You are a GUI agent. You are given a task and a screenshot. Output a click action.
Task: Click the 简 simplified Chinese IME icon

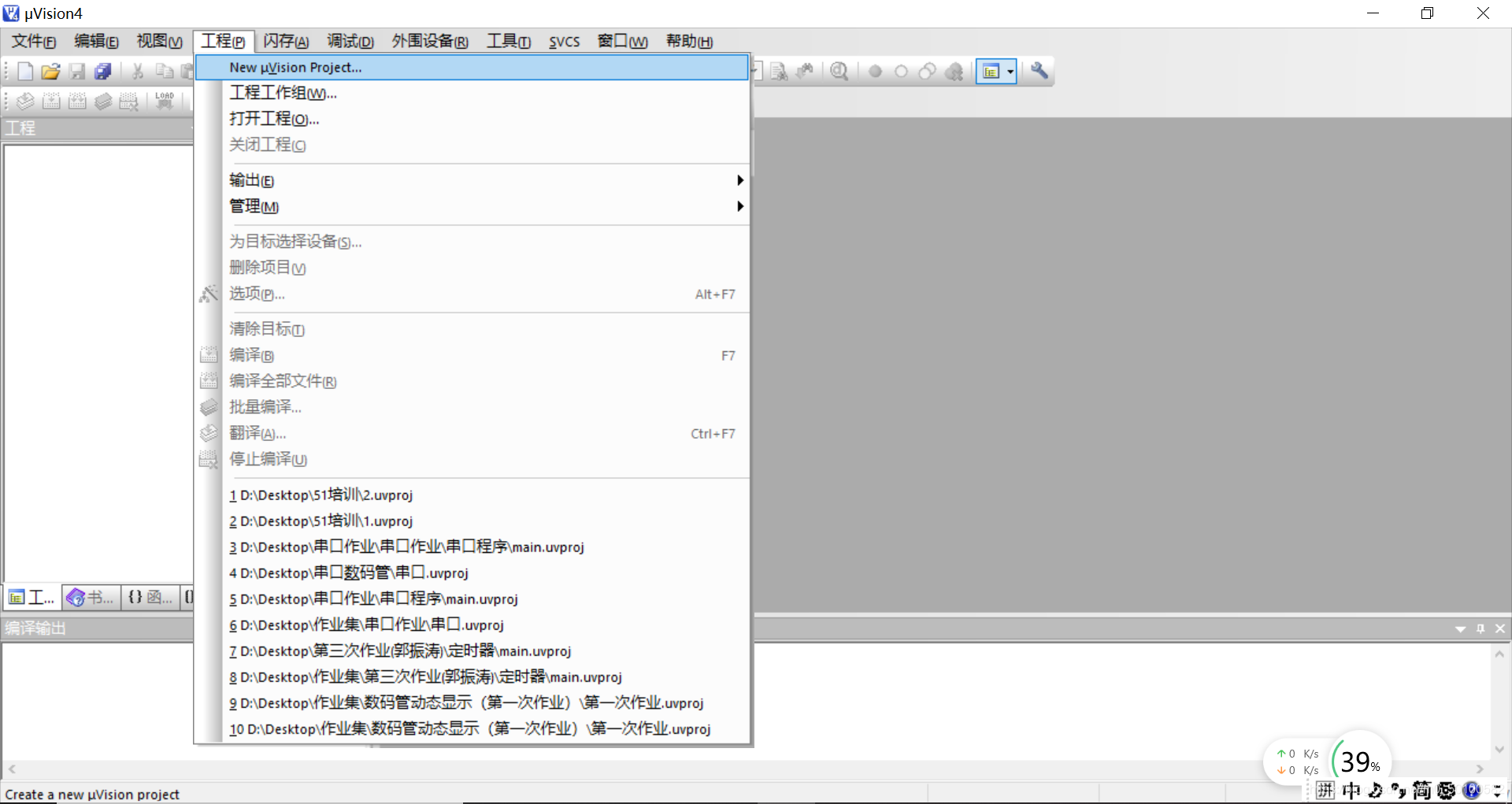pyautogui.click(x=1421, y=790)
